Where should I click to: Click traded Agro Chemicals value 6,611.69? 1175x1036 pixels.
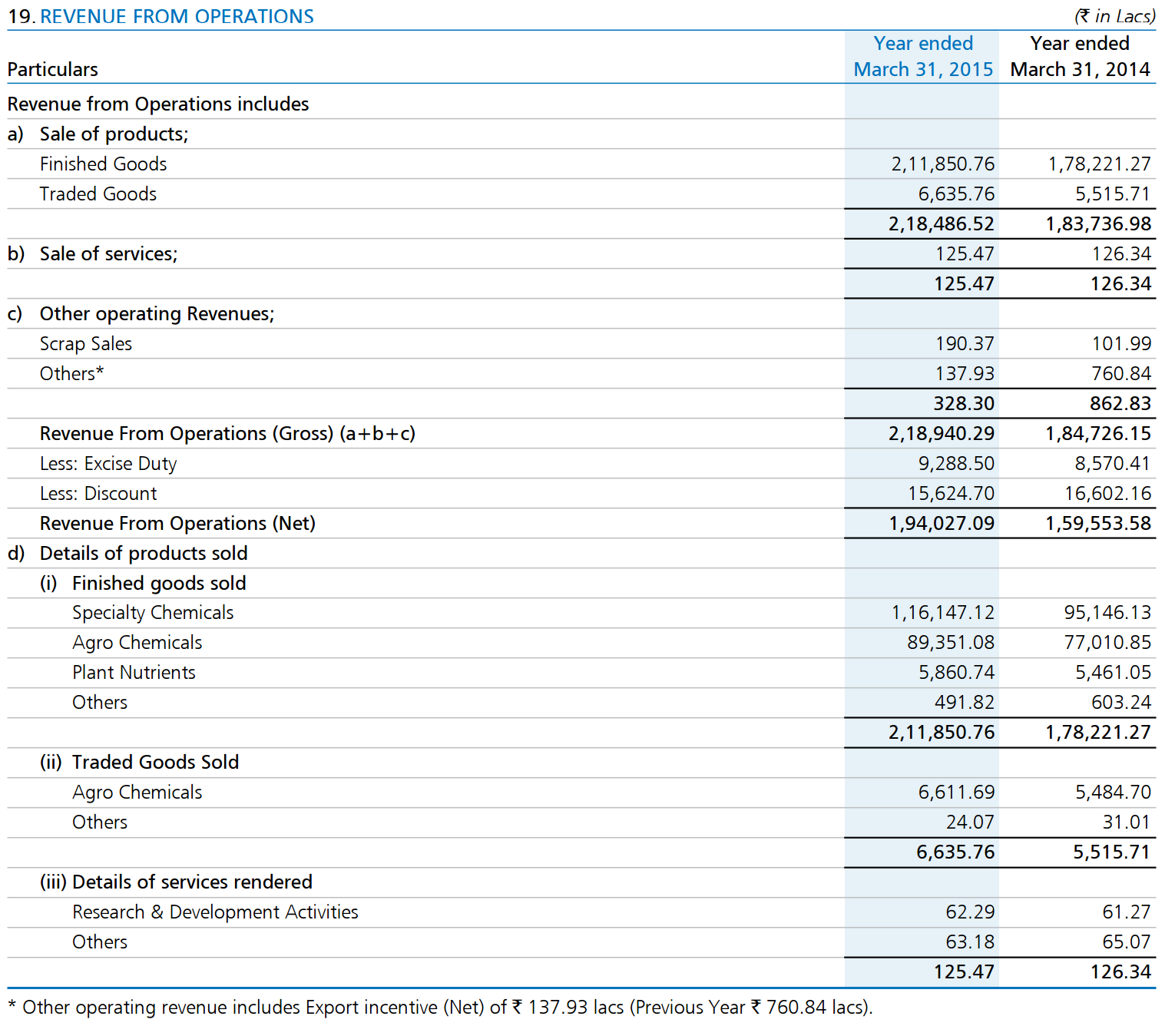click(x=957, y=792)
